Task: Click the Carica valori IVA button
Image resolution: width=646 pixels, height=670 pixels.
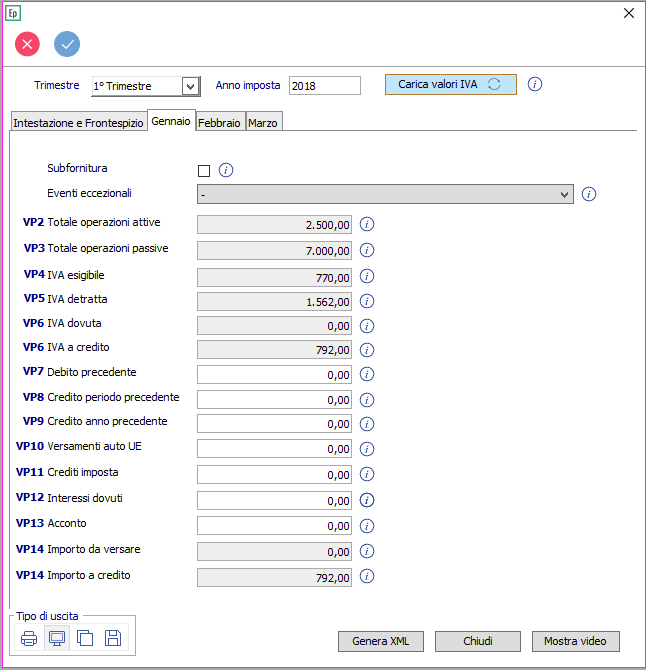Action: [x=450, y=85]
